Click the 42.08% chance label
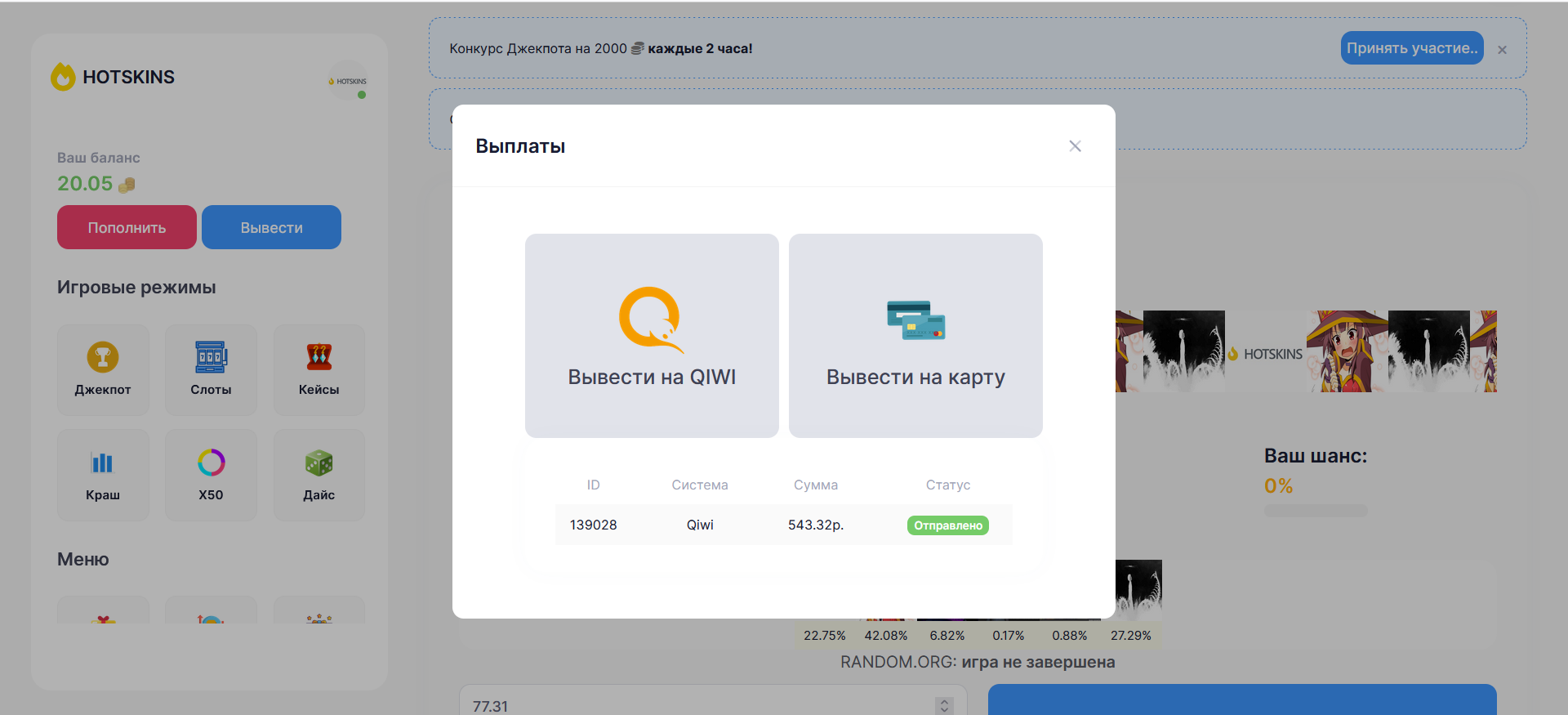 pos(886,635)
